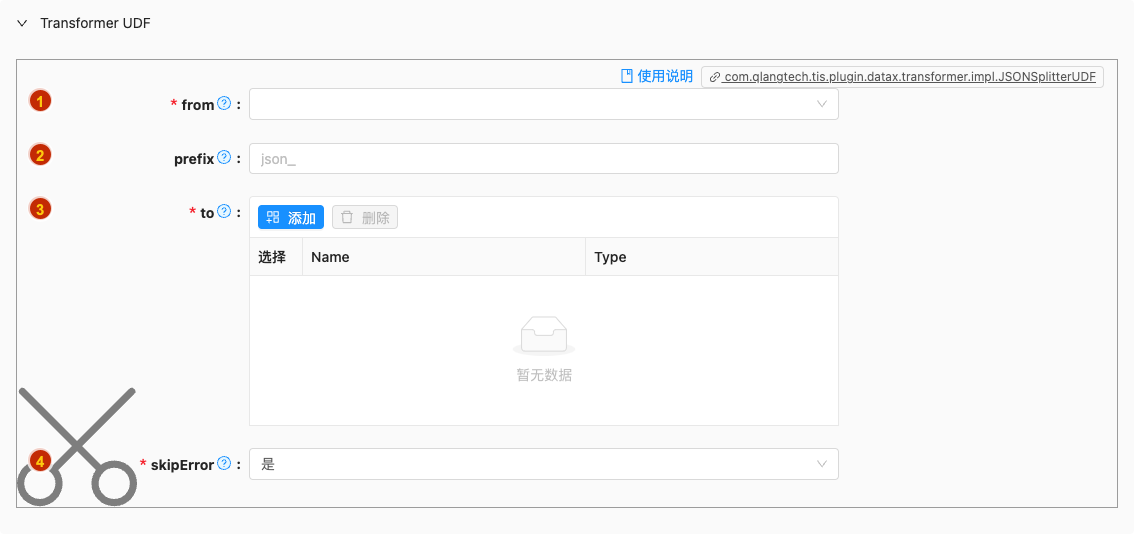Image resolution: width=1134 pixels, height=534 pixels.
Task: Click the skipError help icon
Action: [x=224, y=463]
